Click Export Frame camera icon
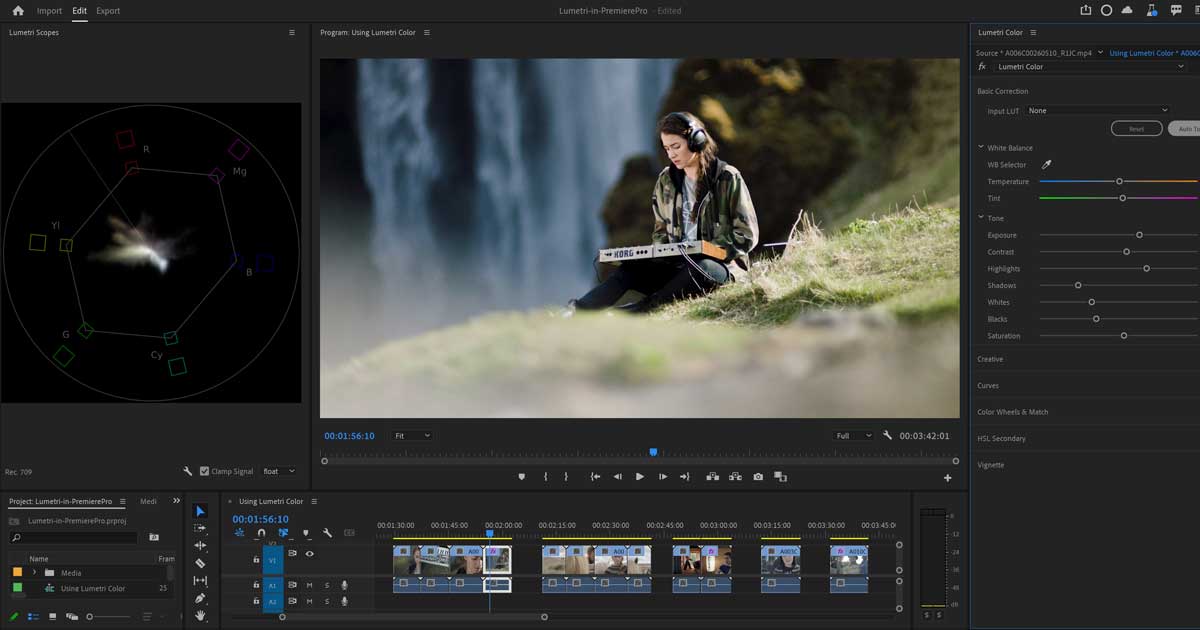 click(758, 477)
